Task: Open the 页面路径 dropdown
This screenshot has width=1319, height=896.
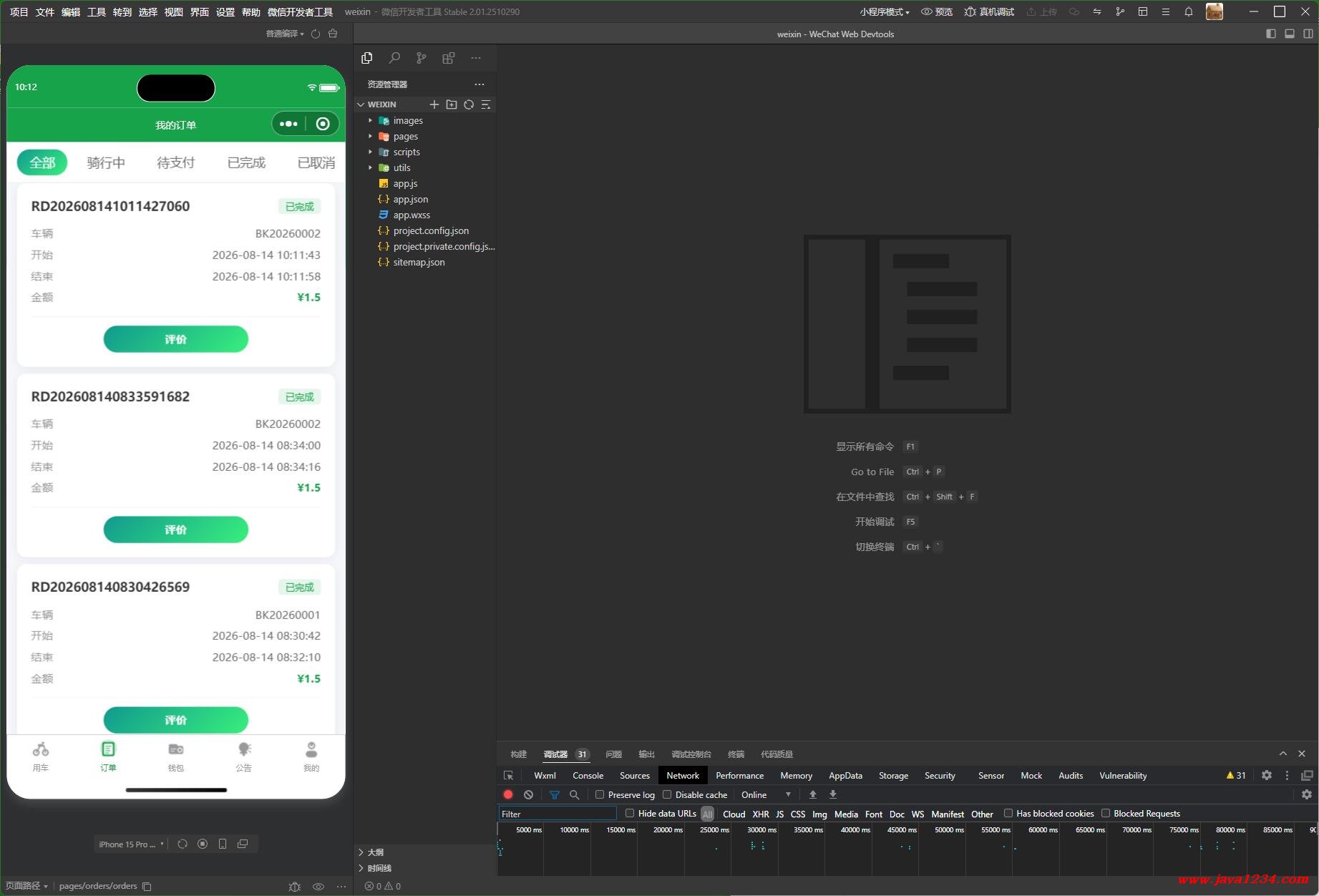Action: click(26, 886)
